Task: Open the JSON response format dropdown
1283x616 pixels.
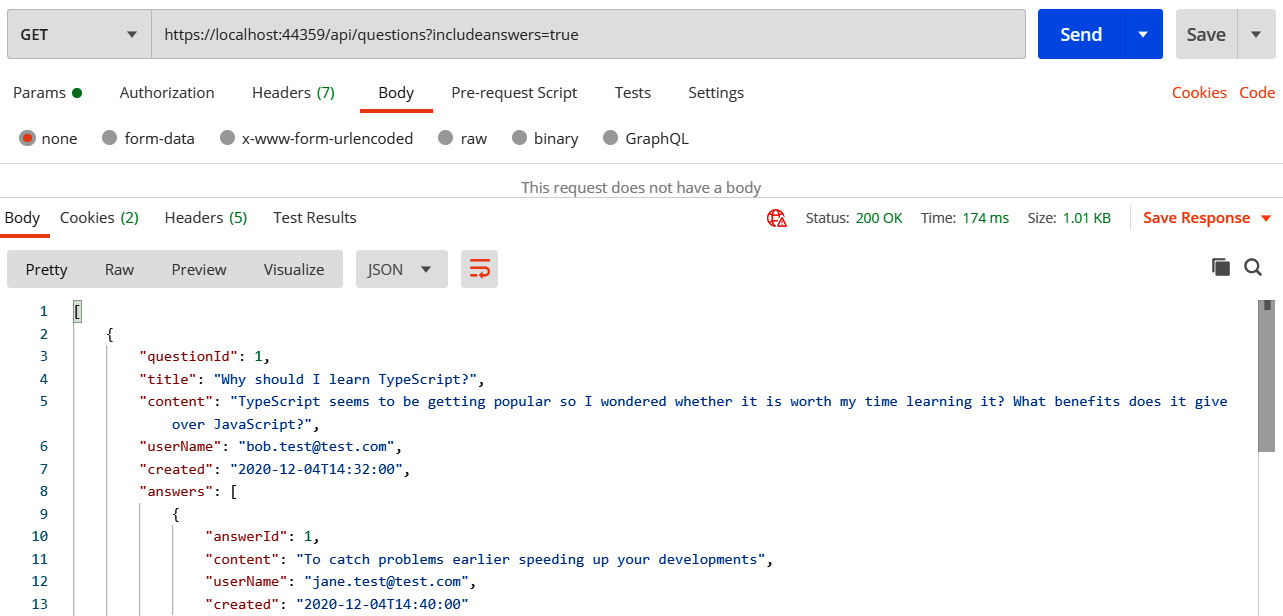Action: [401, 268]
